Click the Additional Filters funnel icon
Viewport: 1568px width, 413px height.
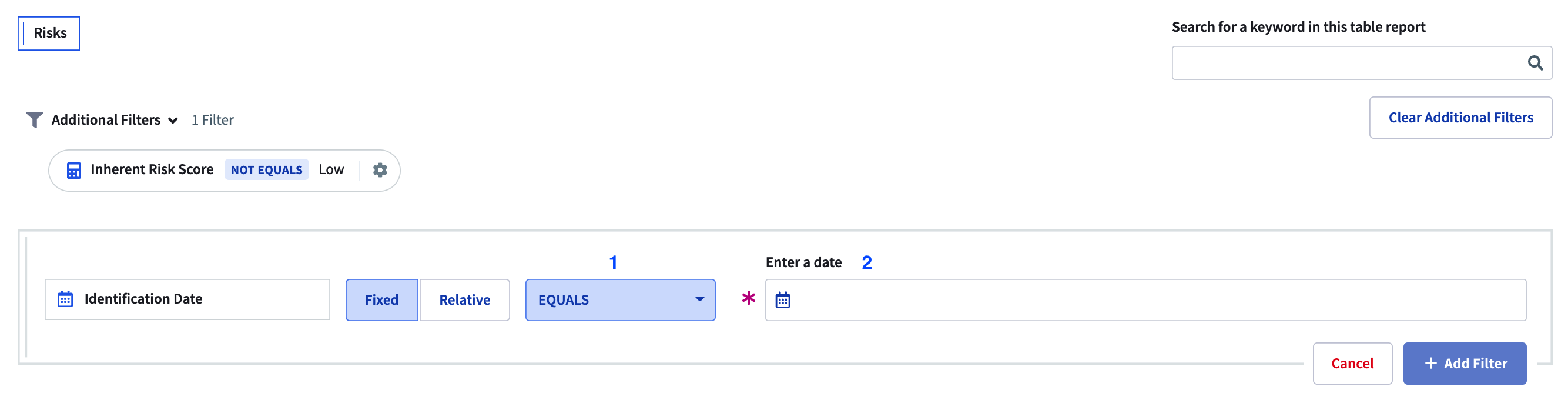click(x=34, y=119)
